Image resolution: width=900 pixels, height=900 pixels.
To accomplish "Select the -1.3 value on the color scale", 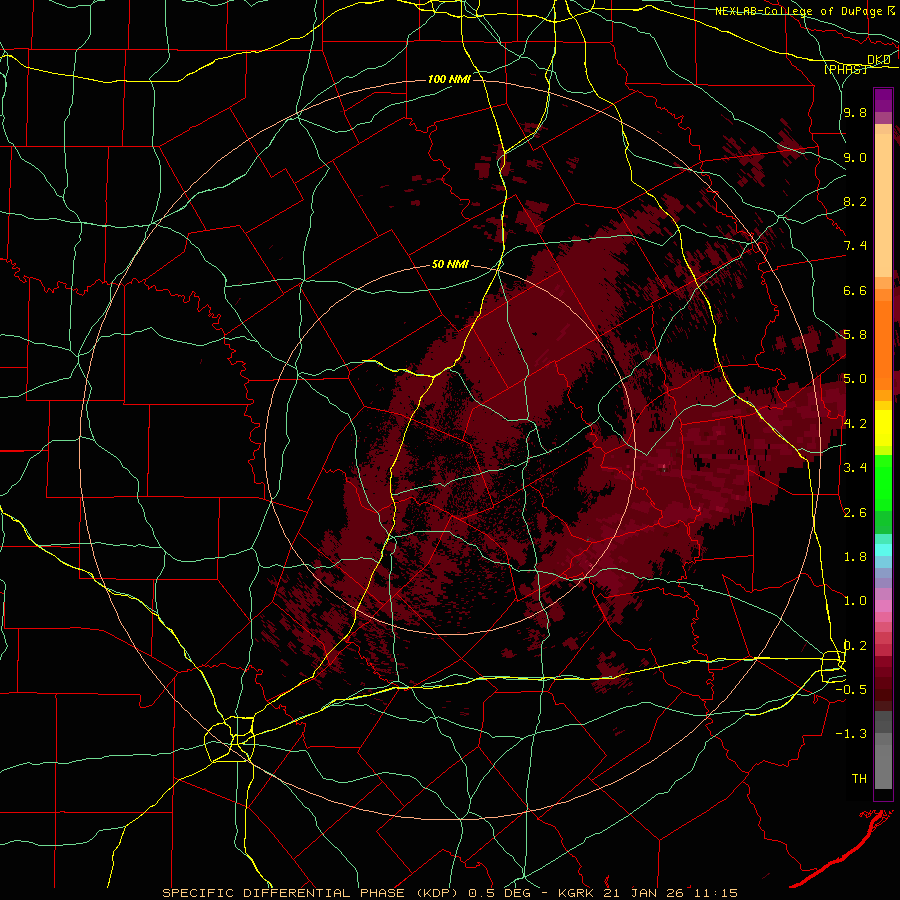I will 851,734.
